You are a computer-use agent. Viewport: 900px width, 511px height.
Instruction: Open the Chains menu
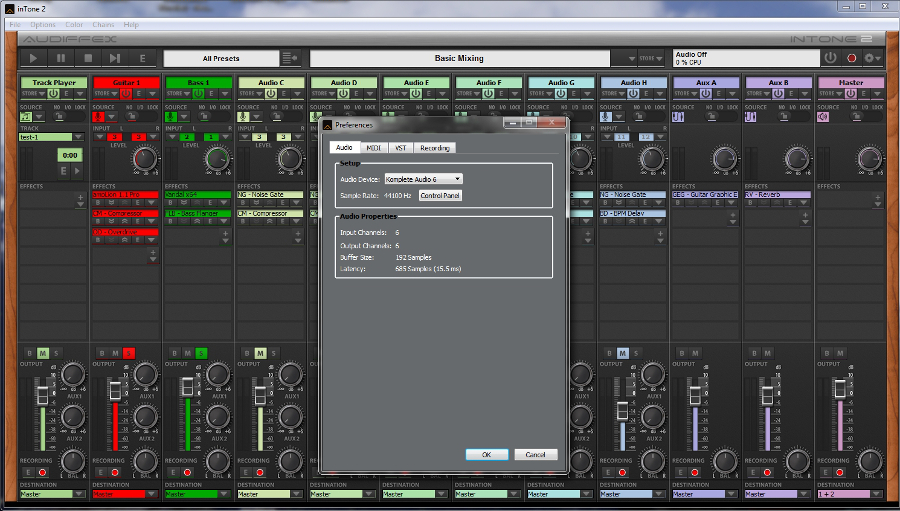(x=103, y=25)
